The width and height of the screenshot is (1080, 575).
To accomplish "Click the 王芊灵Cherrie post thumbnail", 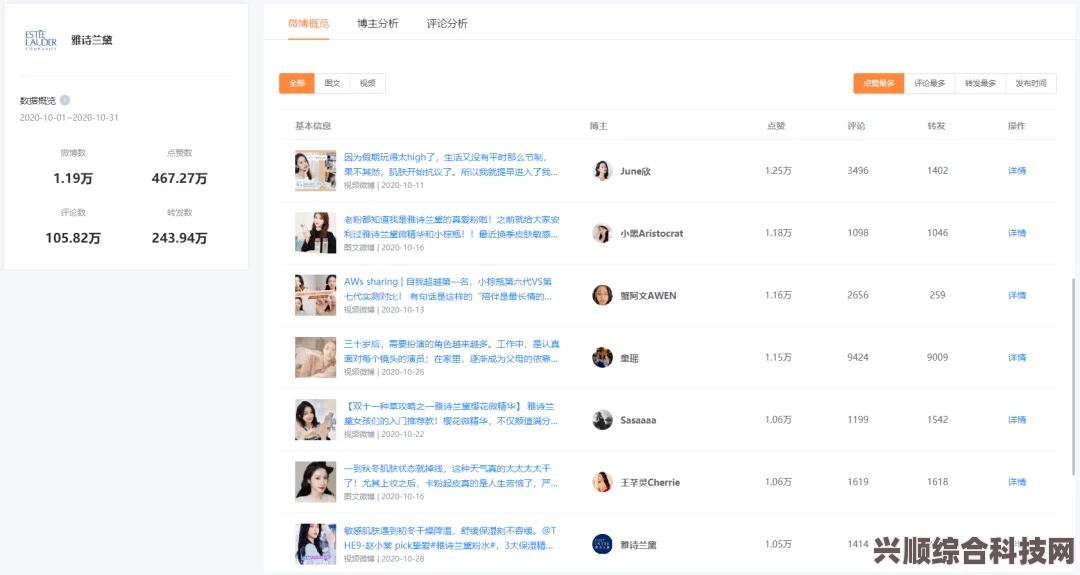I will click(x=315, y=482).
